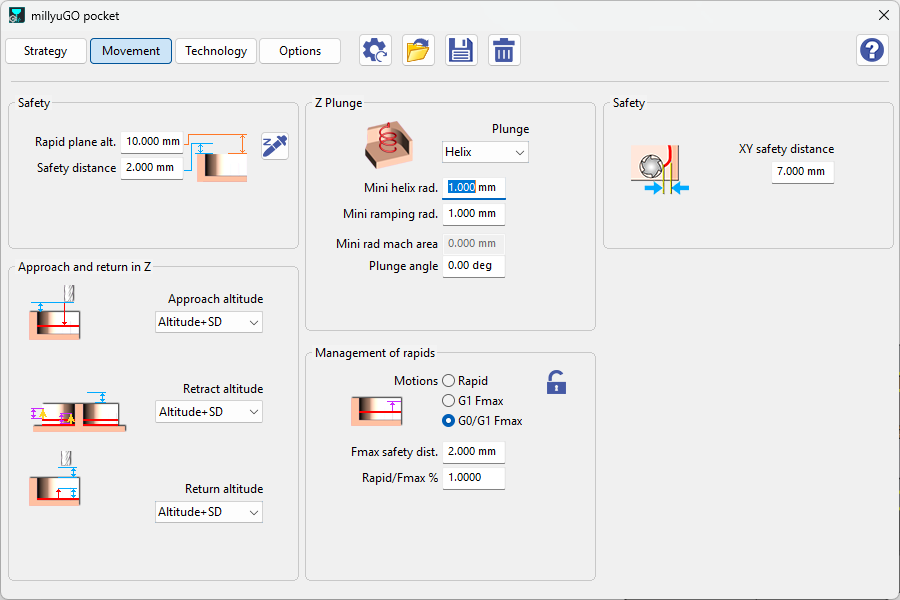The image size is (900, 600).
Task: Select the Rapid motions radio button
Action: [449, 381]
